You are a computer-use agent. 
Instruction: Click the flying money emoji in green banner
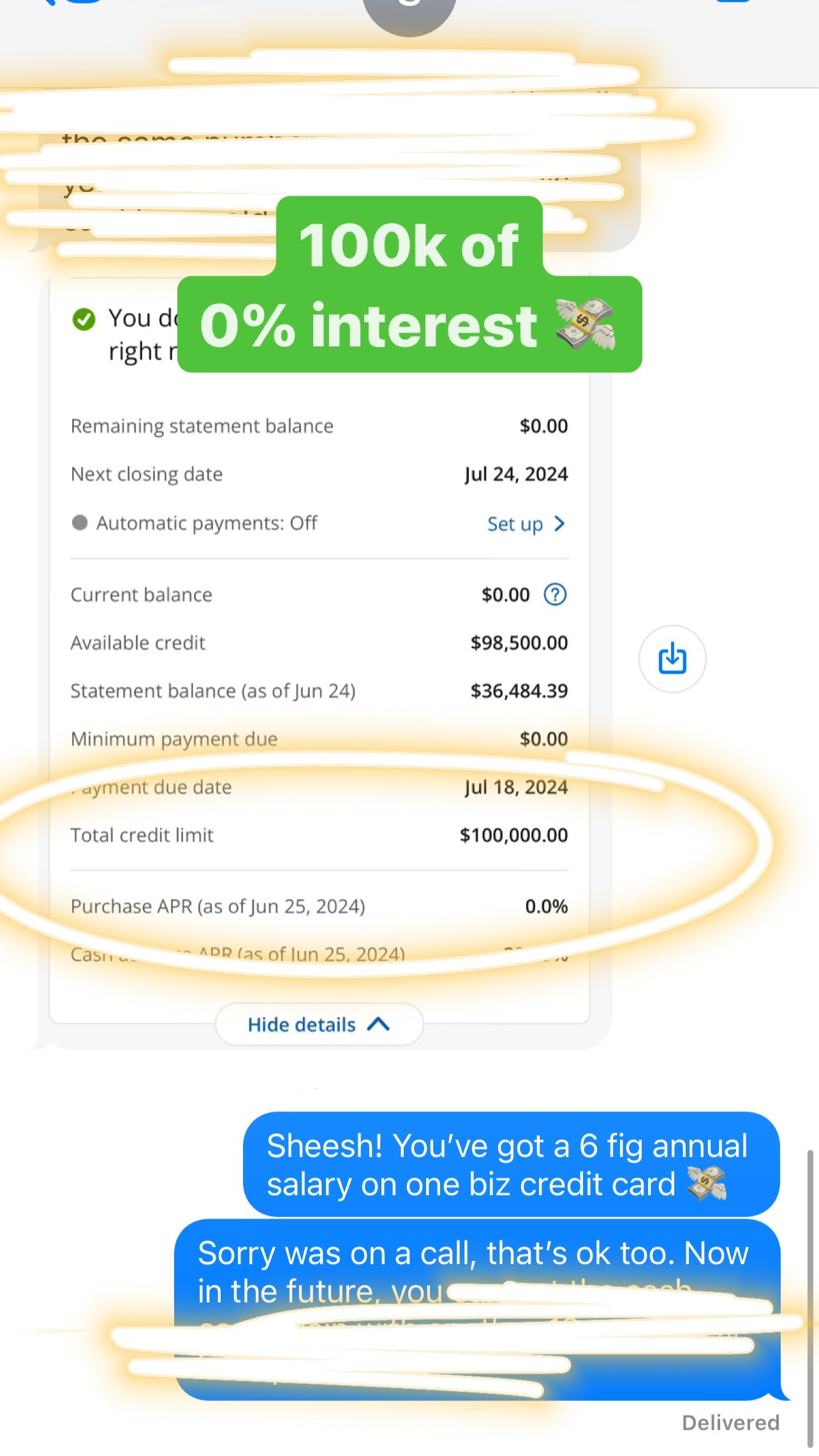(584, 325)
